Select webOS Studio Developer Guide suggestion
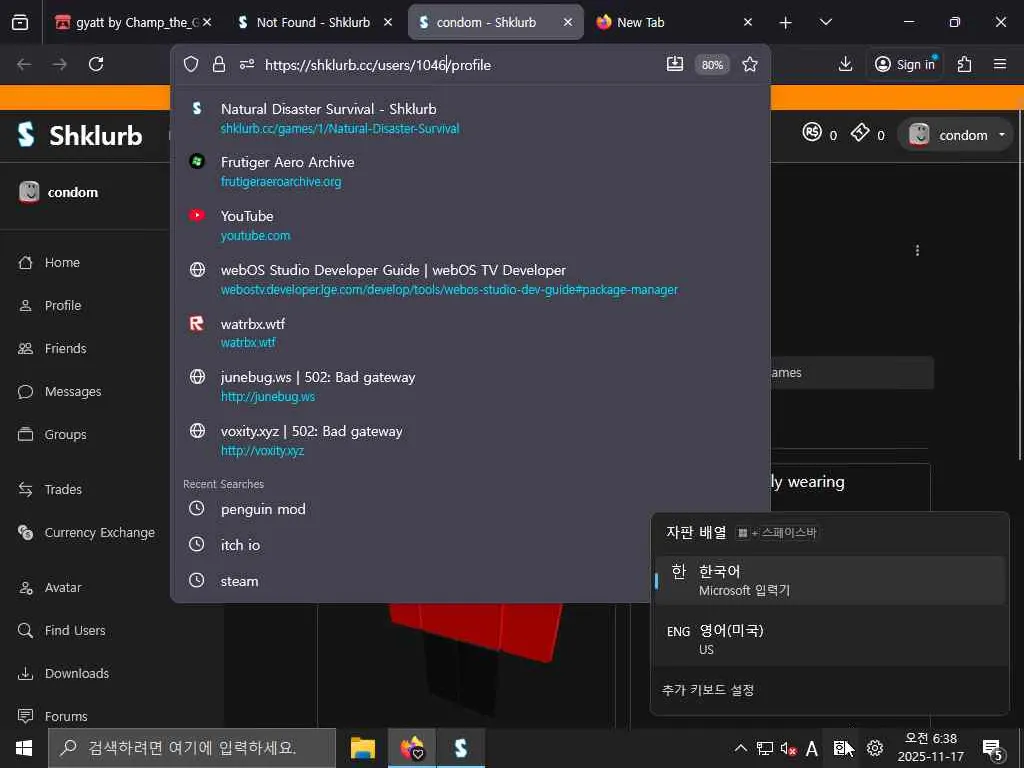Viewport: 1024px width, 768px height. [x=470, y=279]
